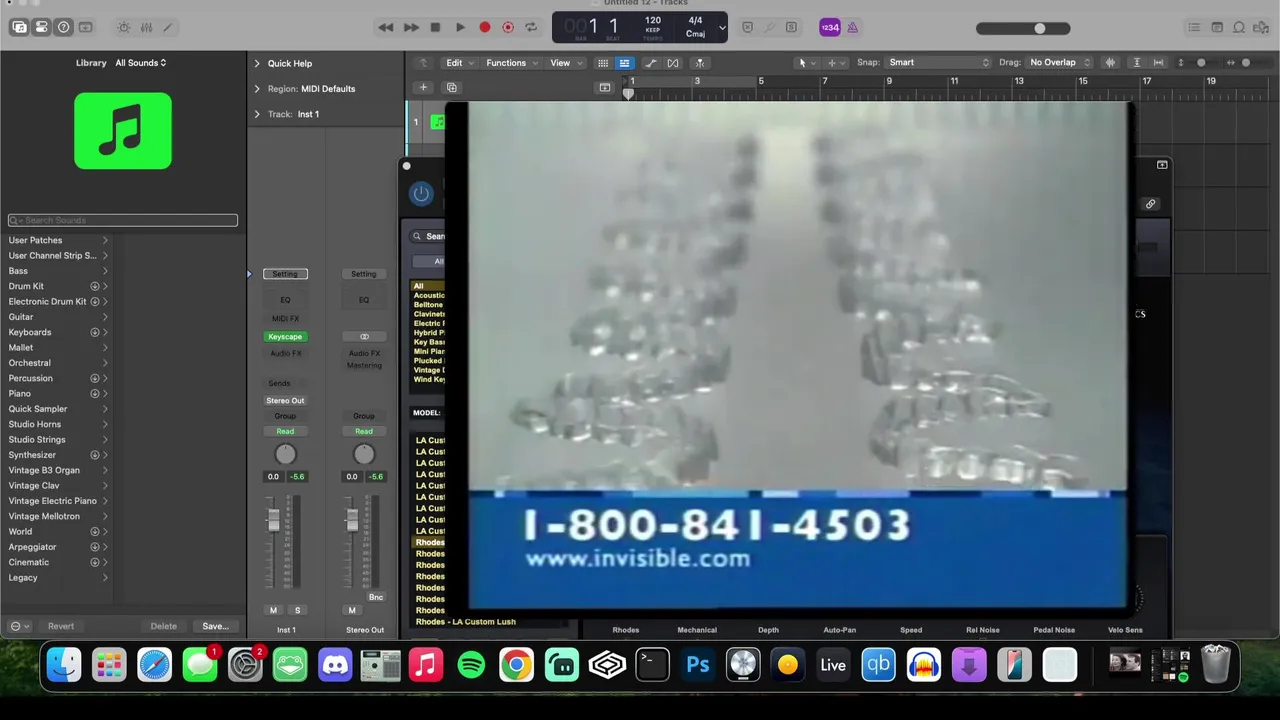The width and height of the screenshot is (1280, 720).
Task: Toggle Read automation on Inst 1 strip
Action: pyautogui.click(x=285, y=431)
